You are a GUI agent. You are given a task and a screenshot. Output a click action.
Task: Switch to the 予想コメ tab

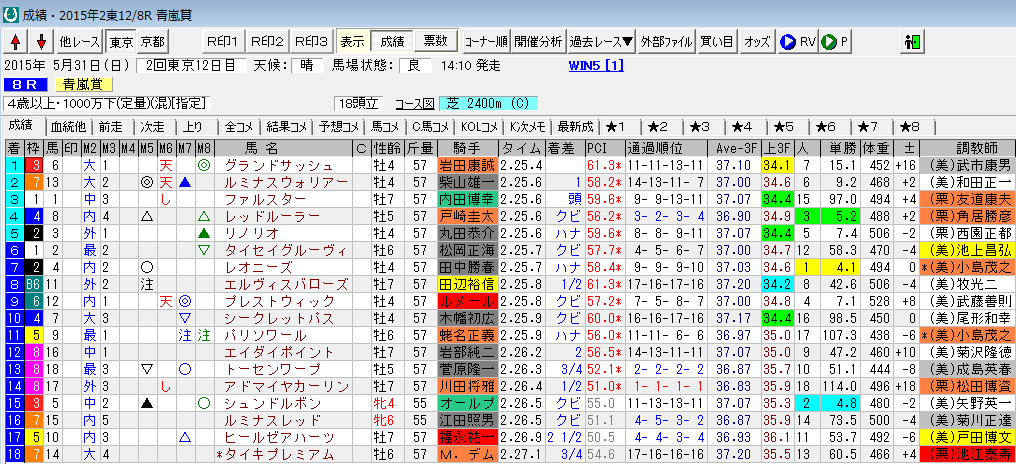(338, 127)
